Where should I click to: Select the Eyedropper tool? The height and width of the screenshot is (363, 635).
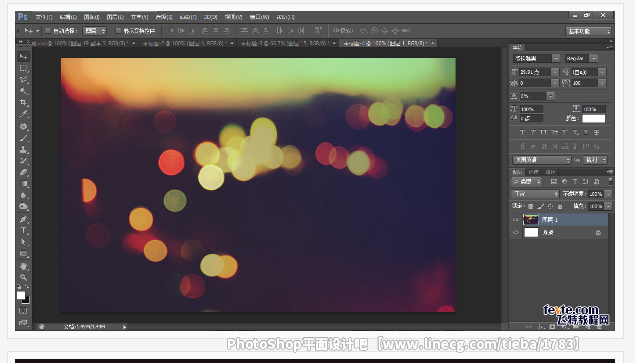pyautogui.click(x=23, y=114)
